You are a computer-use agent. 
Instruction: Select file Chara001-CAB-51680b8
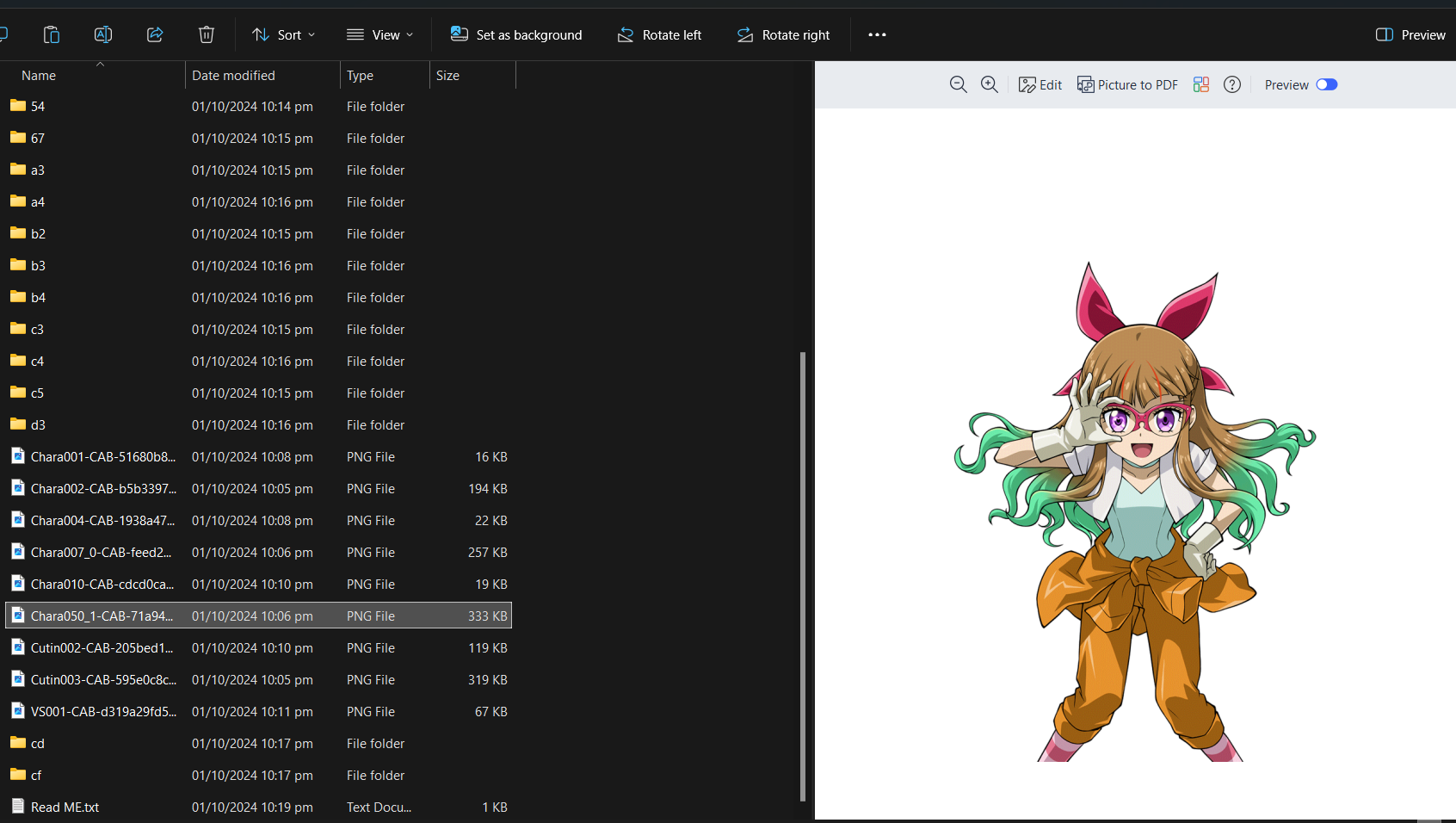pyautogui.click(x=258, y=457)
